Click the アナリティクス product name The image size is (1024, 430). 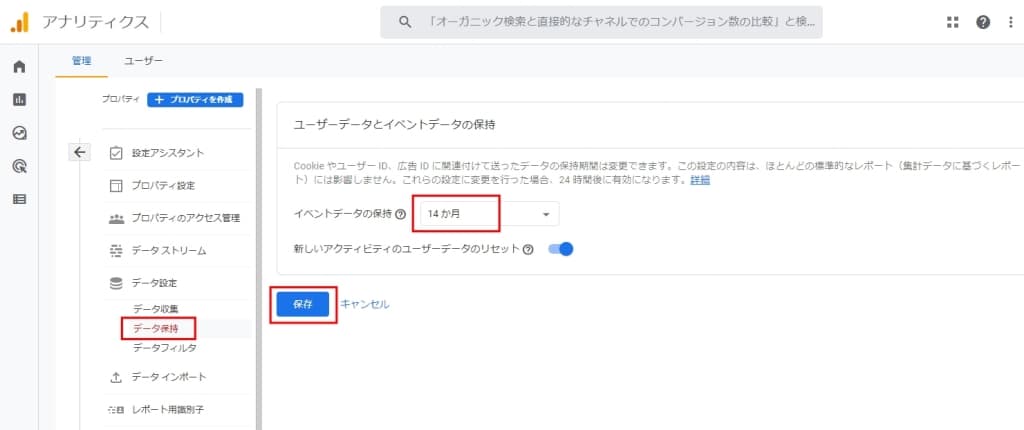(95, 22)
